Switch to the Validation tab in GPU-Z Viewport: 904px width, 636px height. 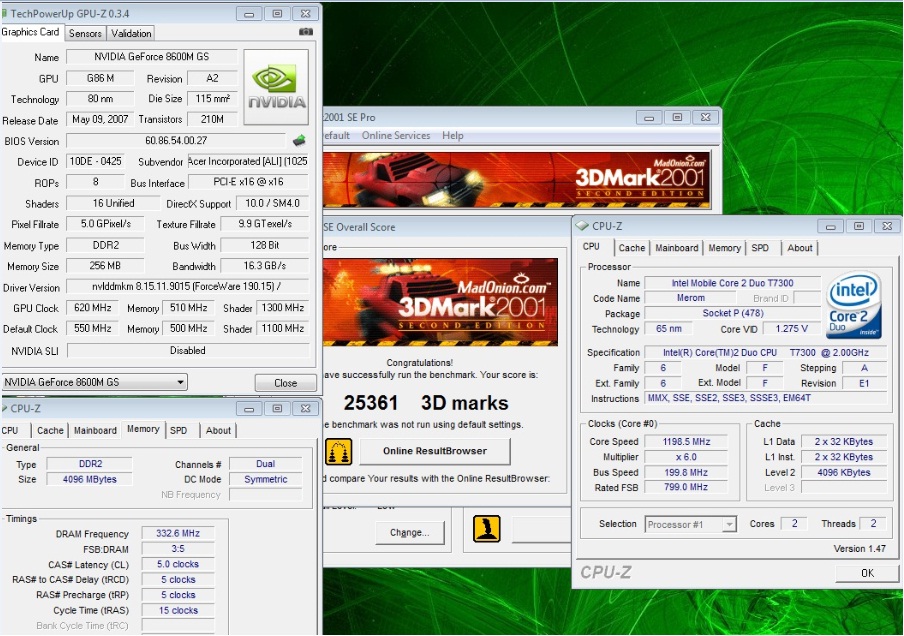tap(131, 33)
